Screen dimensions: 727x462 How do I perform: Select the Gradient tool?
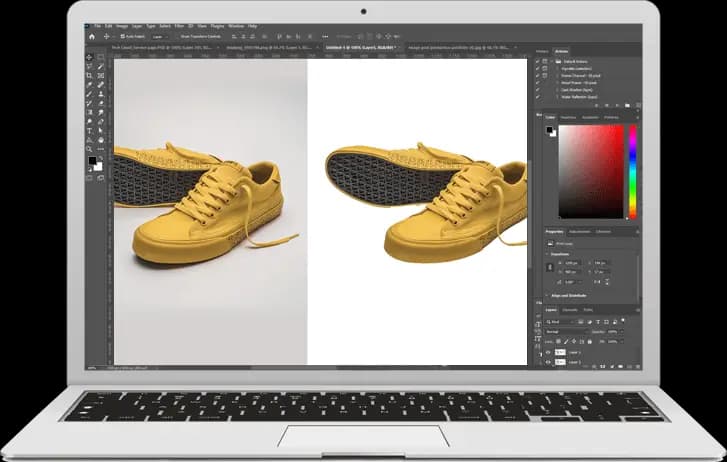(89, 112)
